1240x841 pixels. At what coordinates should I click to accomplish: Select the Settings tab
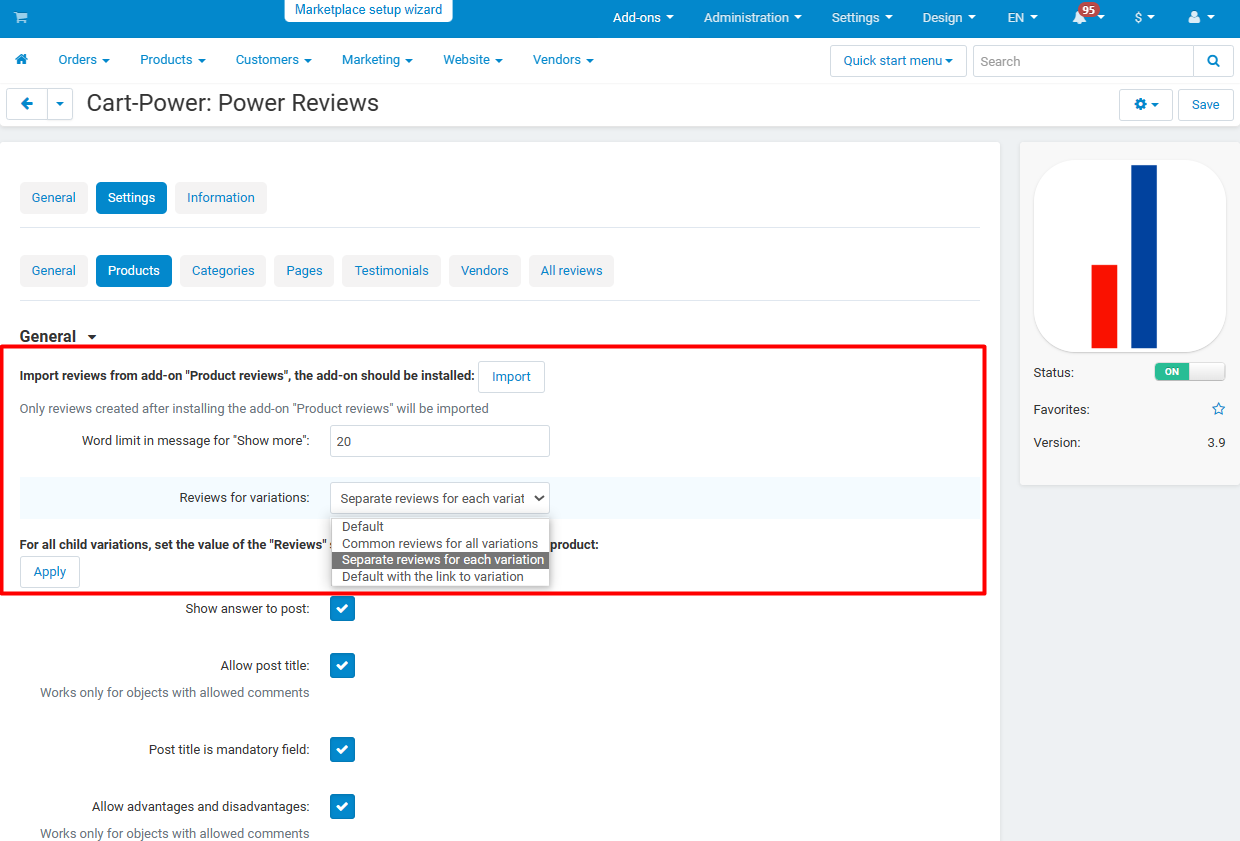[131, 198]
